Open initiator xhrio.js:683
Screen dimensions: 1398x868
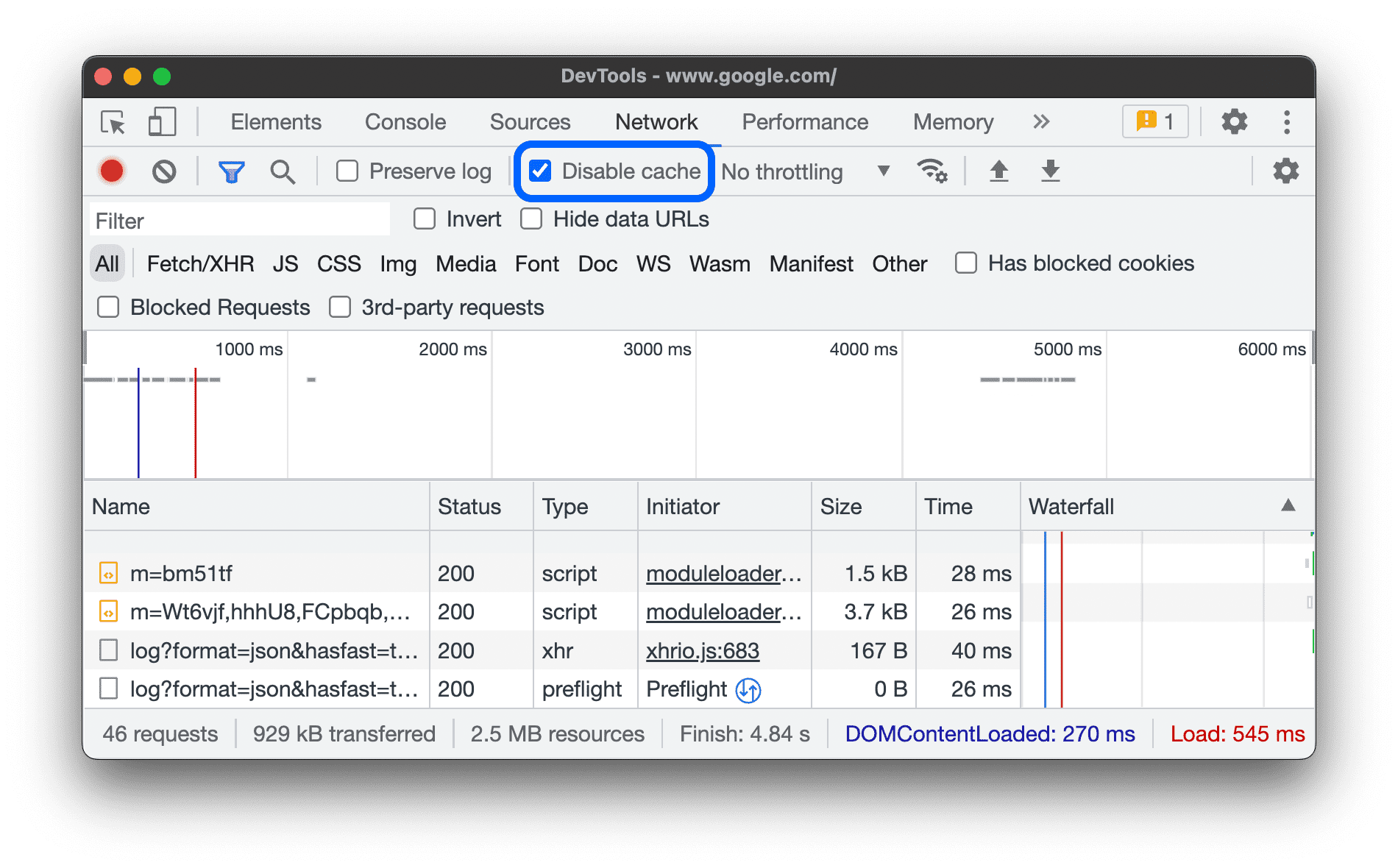click(x=702, y=650)
